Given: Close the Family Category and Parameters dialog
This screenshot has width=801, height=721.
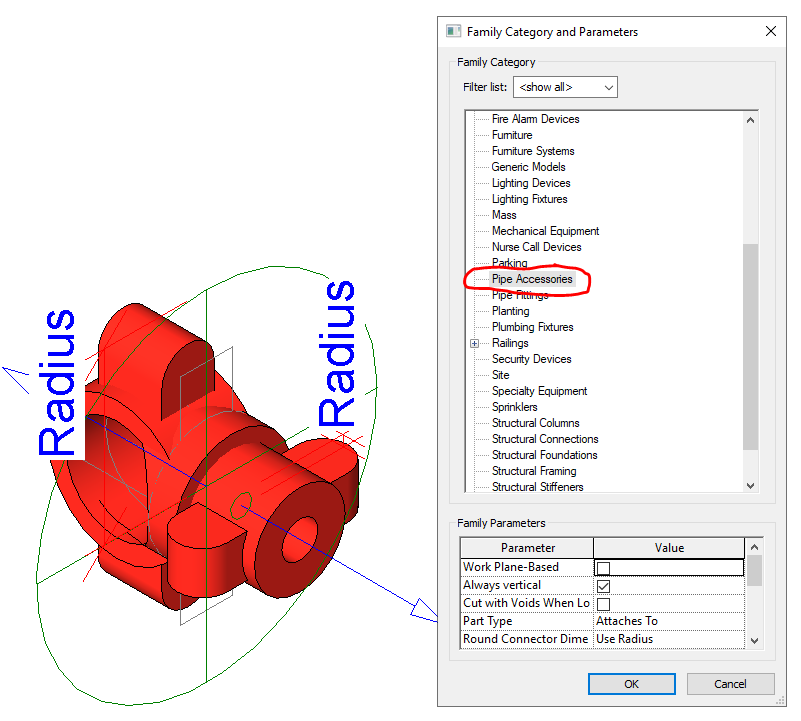Looking at the screenshot, I should click(x=771, y=31).
